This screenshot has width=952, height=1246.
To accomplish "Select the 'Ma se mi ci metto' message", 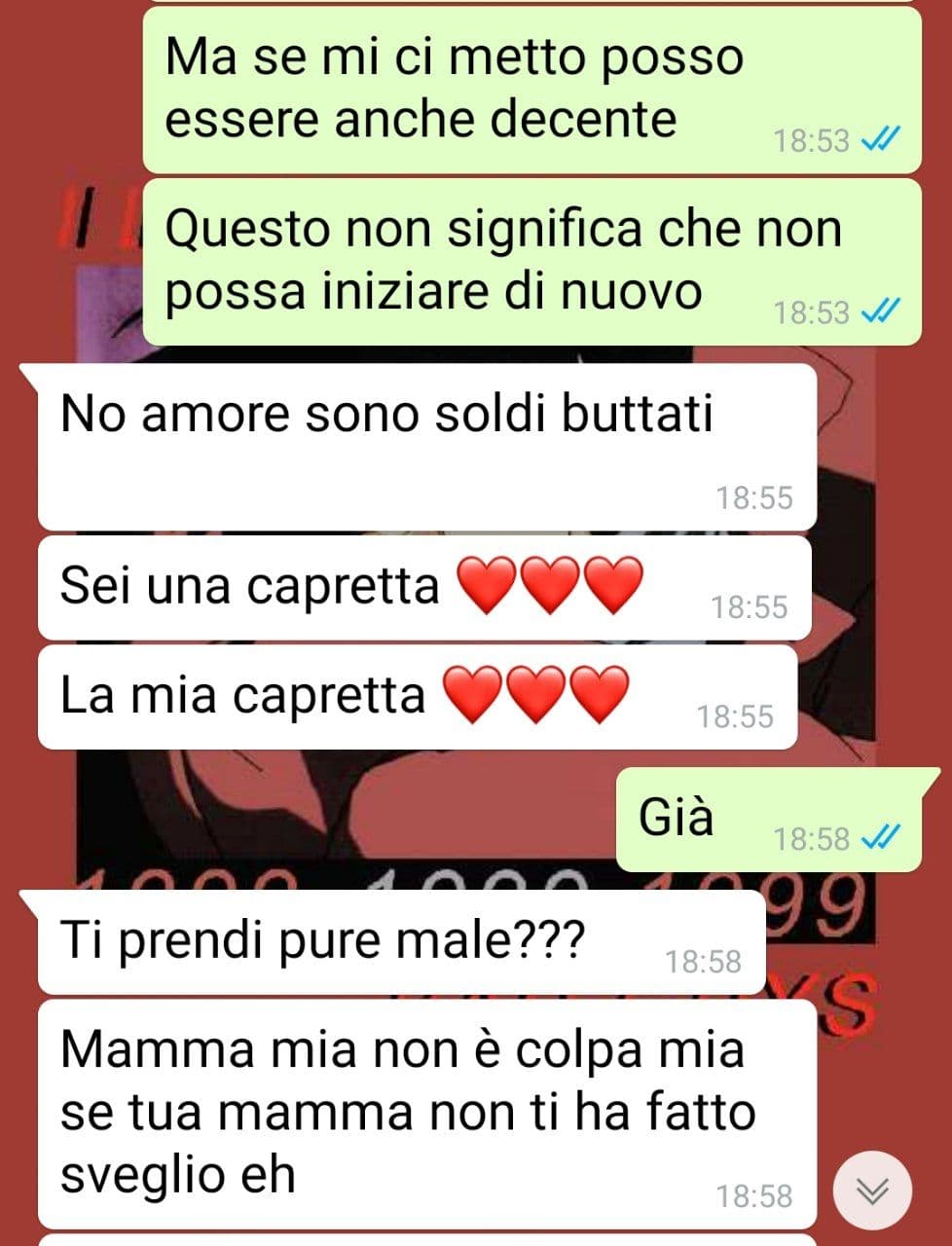I will tap(531, 90).
